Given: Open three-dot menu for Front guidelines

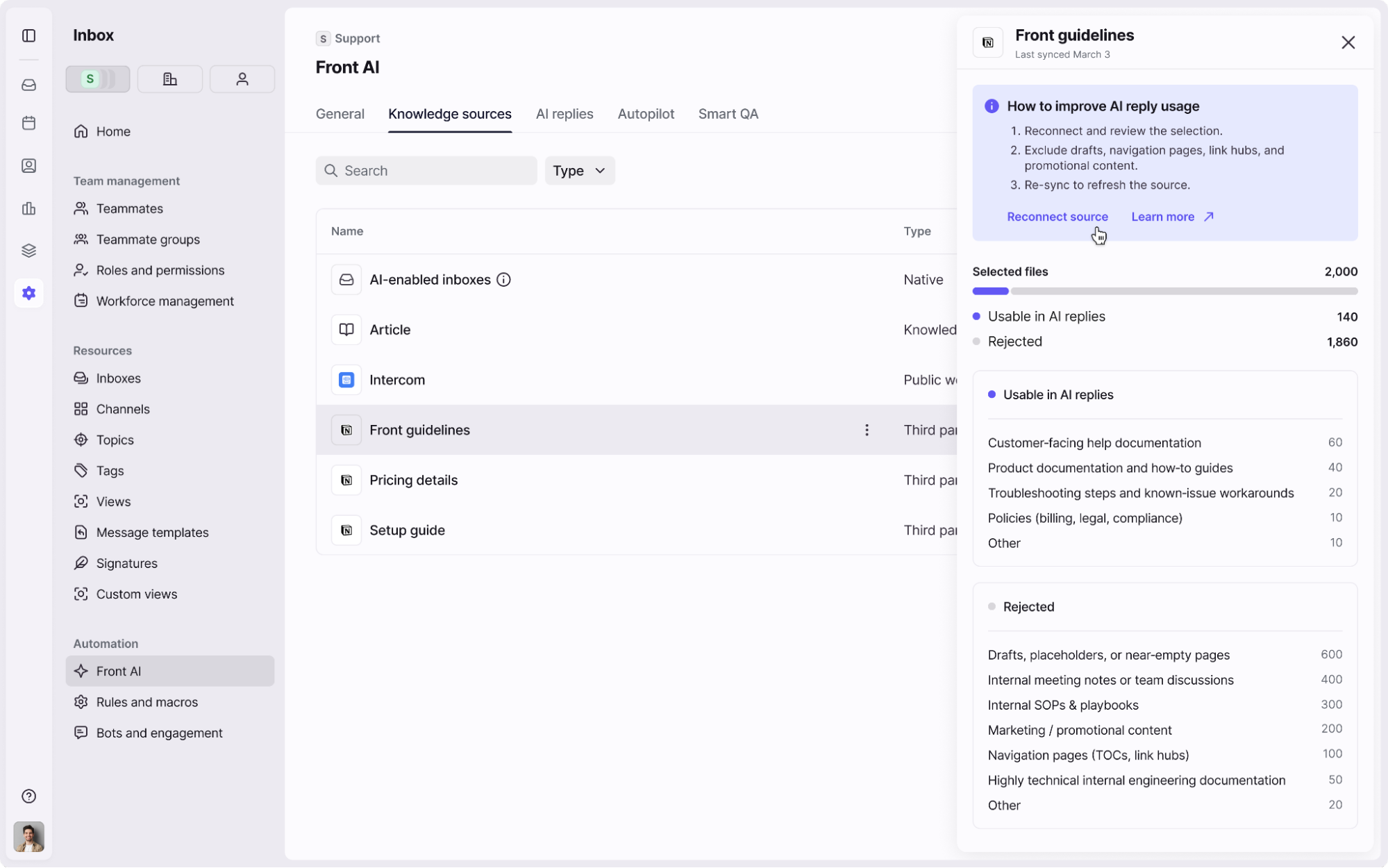Looking at the screenshot, I should (866, 430).
